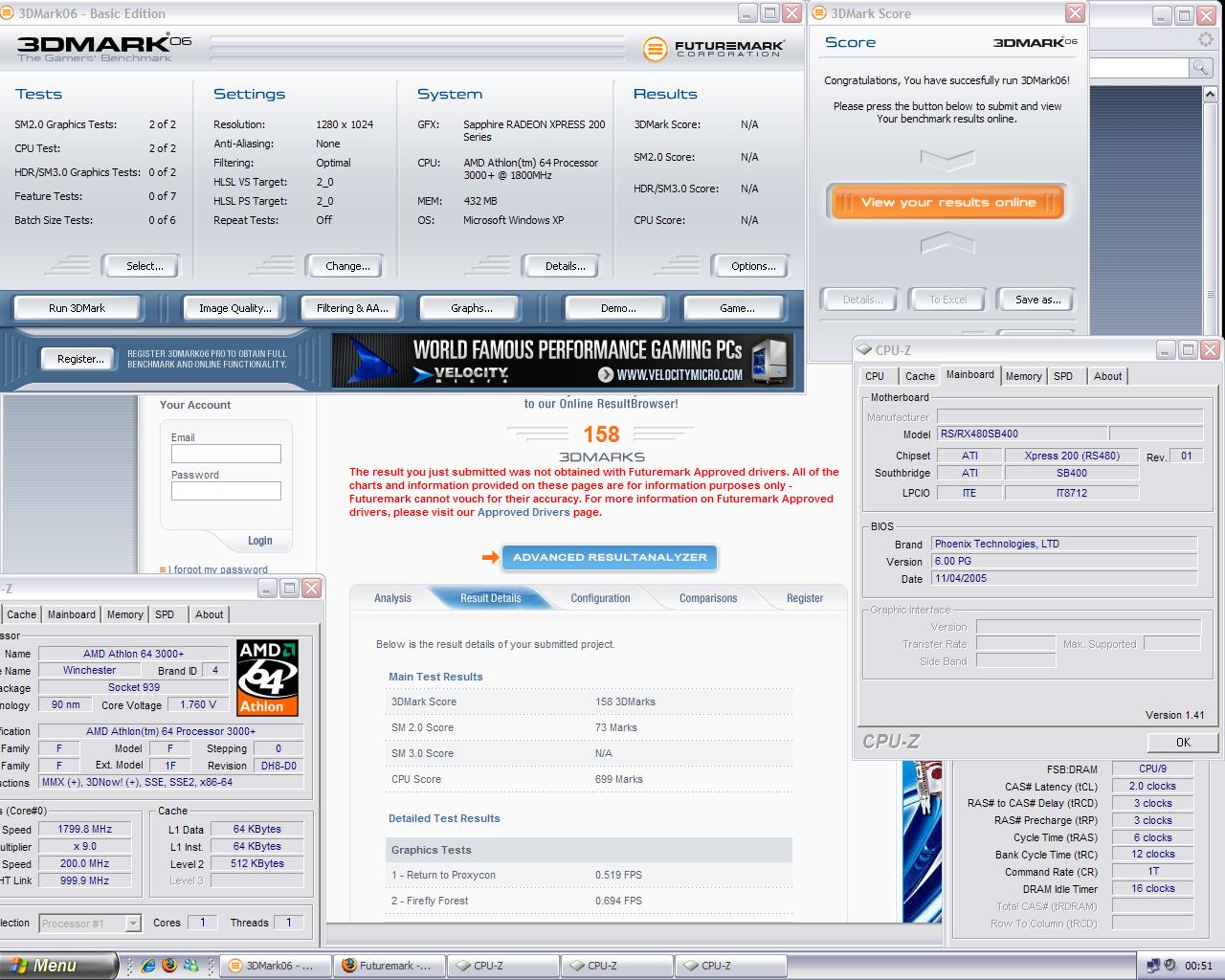This screenshot has height=980, width=1225.
Task: Click the gear icon in background window
Action: point(1205,39)
